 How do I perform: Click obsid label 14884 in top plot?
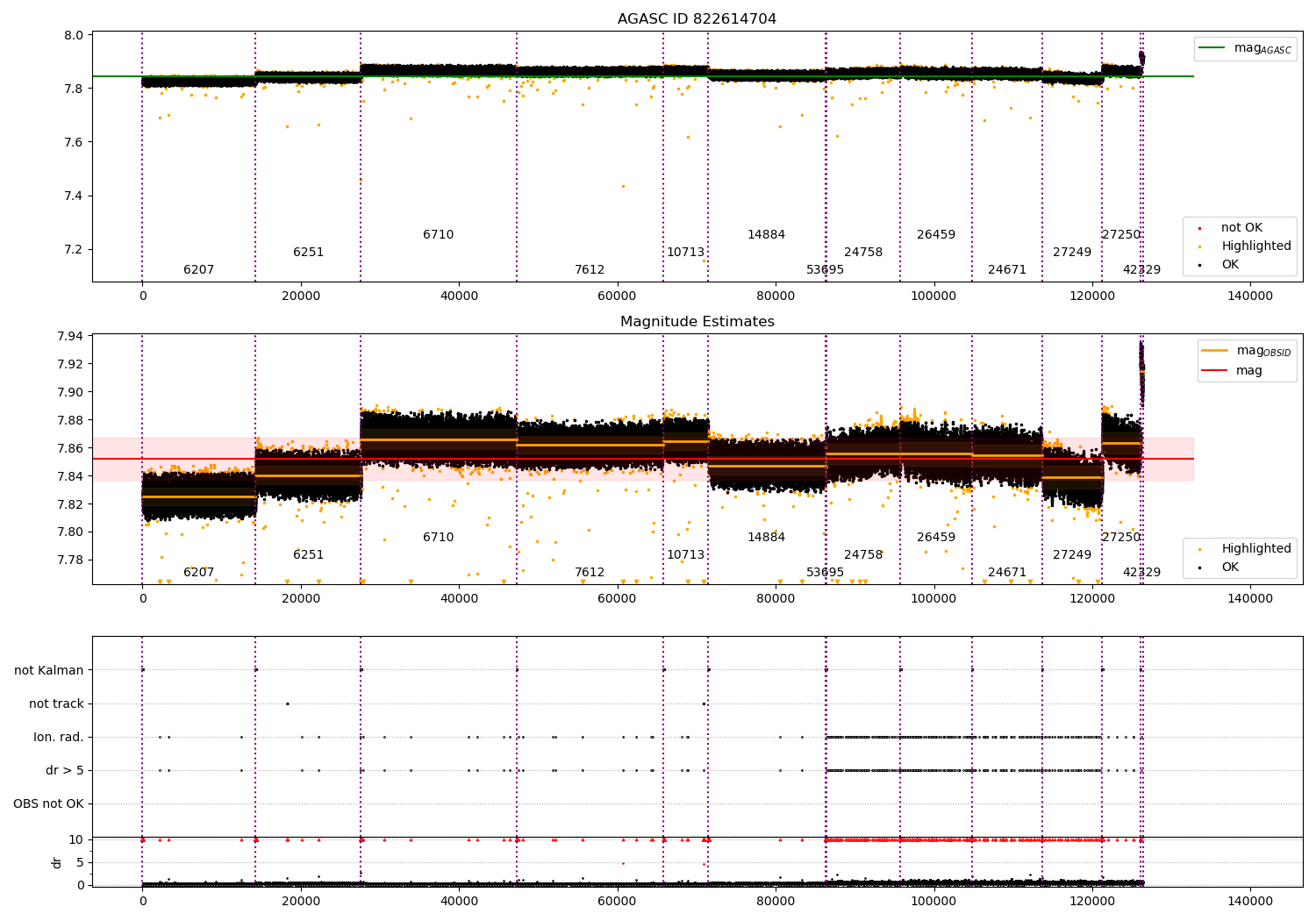[x=766, y=235]
